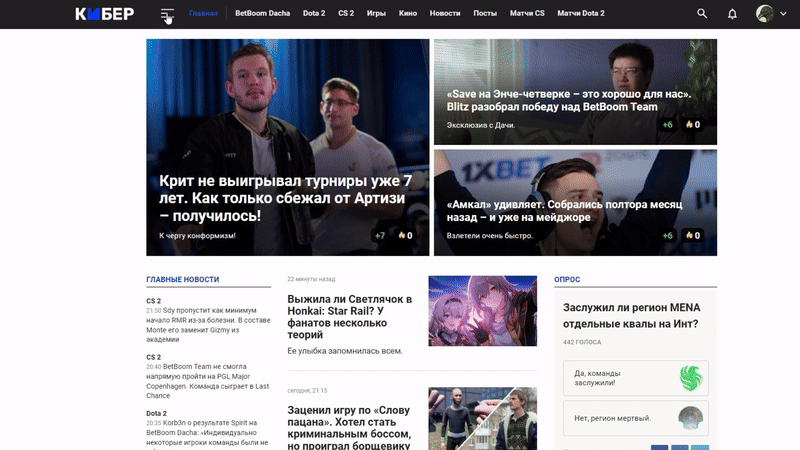The height and width of the screenshot is (450, 800).
Task: Open the Игры menu item
Action: point(376,13)
